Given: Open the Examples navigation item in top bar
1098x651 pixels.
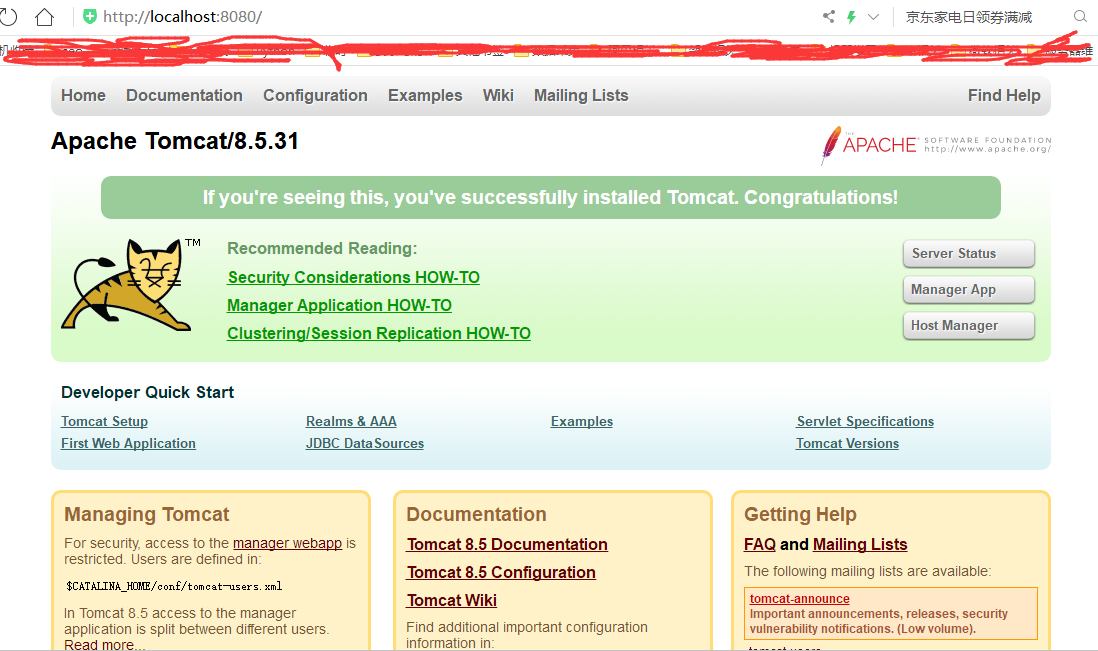Looking at the screenshot, I should click(x=425, y=95).
